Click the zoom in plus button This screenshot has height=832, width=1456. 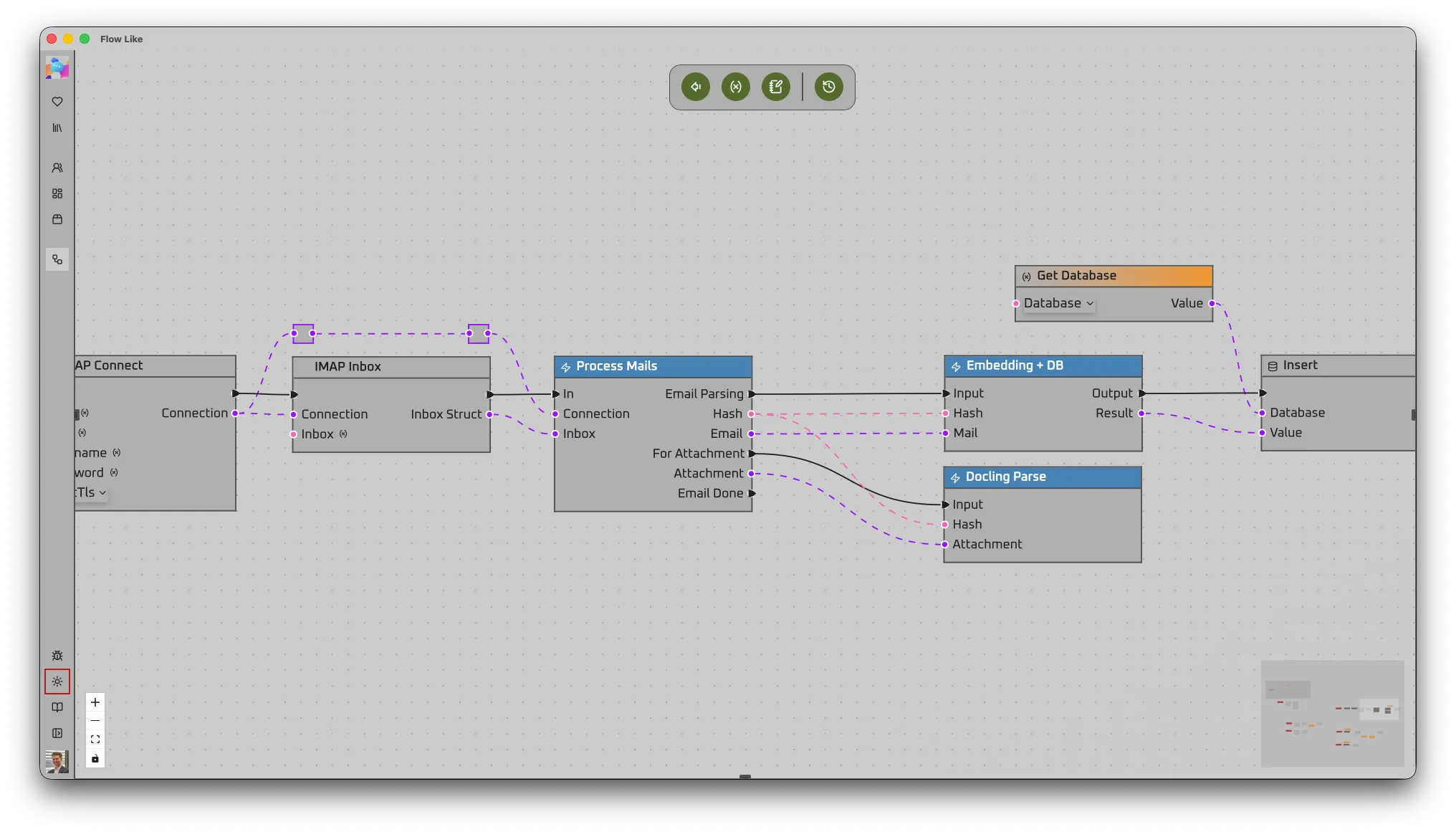coord(95,702)
